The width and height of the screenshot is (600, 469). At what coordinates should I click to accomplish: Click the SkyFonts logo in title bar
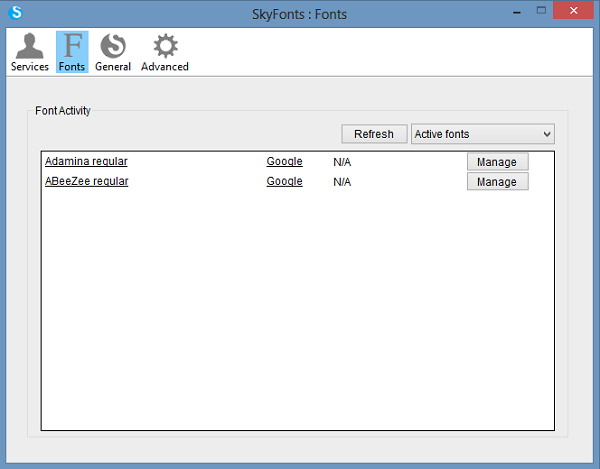16,12
